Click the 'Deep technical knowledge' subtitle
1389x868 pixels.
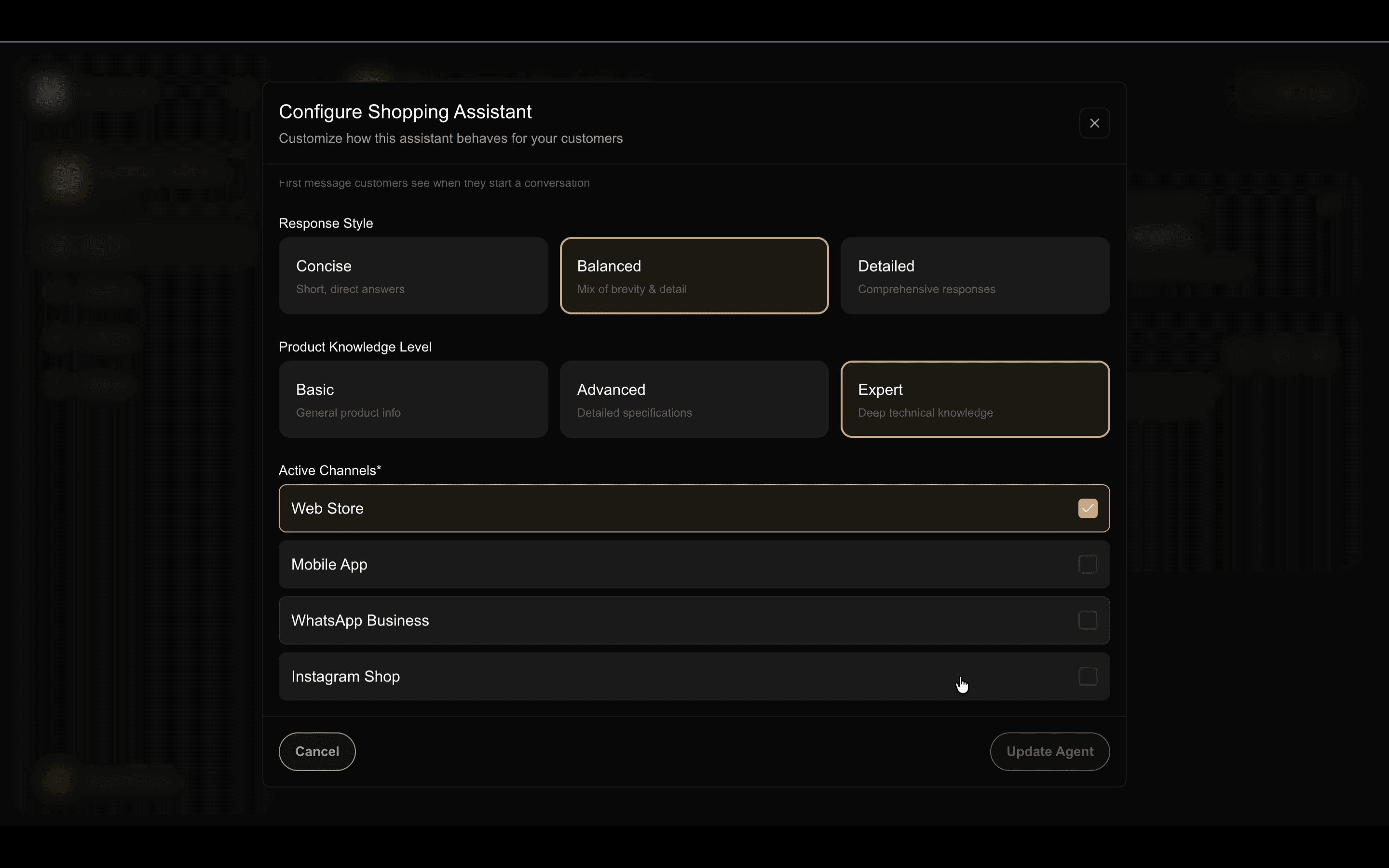click(x=925, y=413)
